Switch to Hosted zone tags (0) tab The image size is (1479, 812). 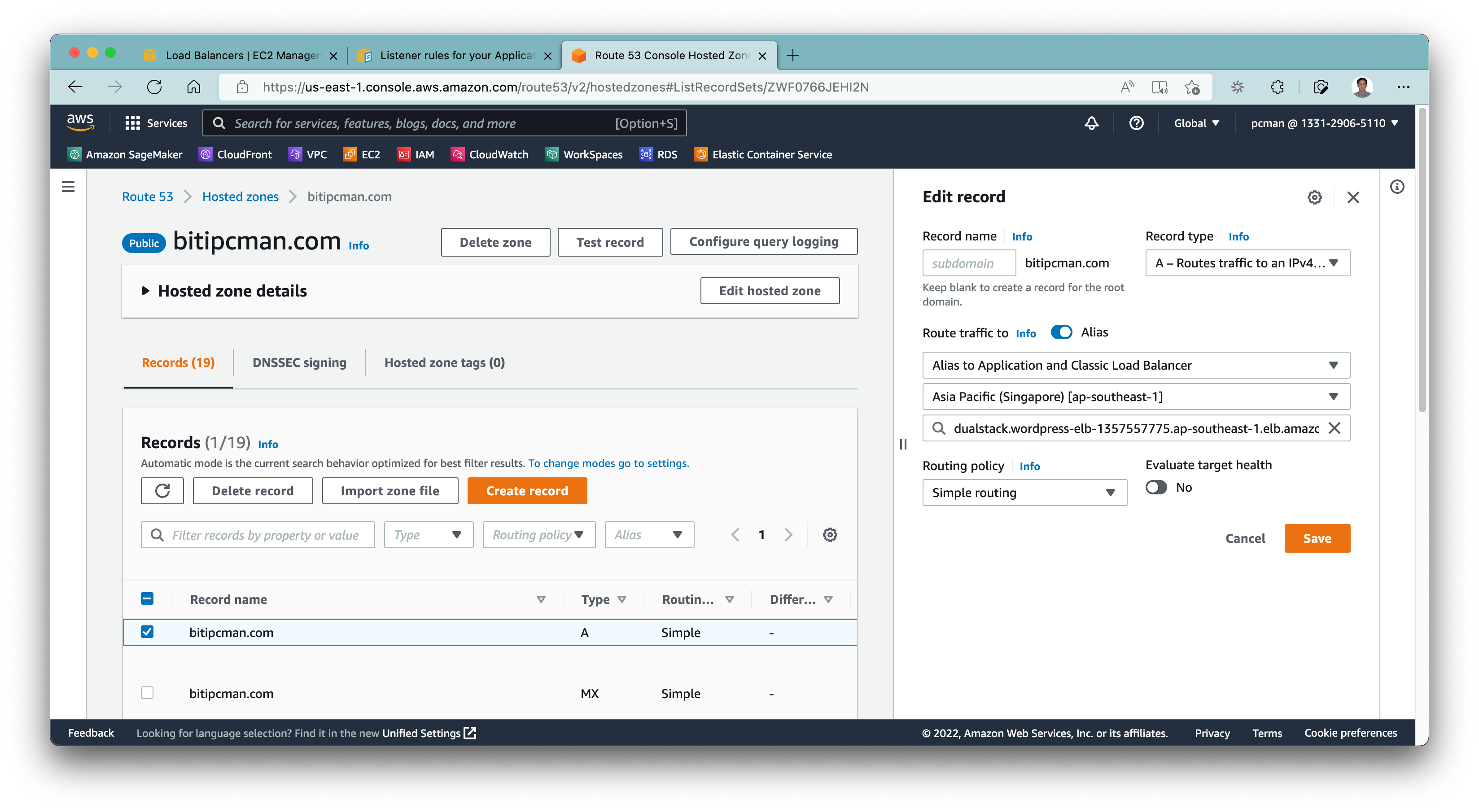tap(444, 362)
